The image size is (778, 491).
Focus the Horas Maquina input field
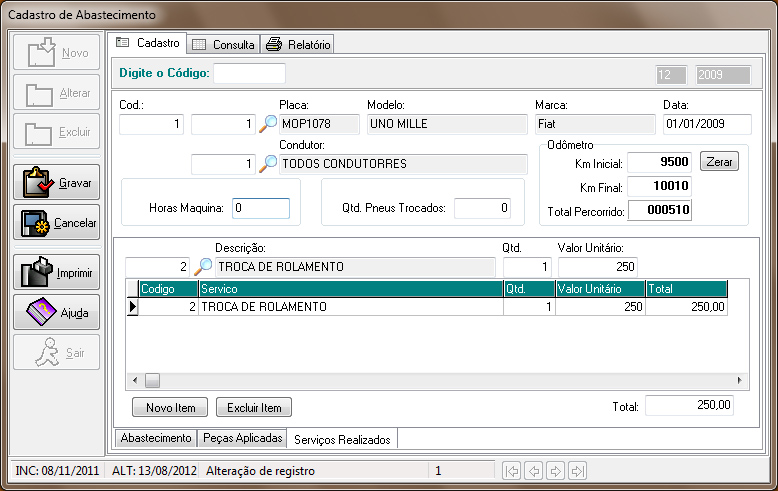pyautogui.click(x=260, y=208)
